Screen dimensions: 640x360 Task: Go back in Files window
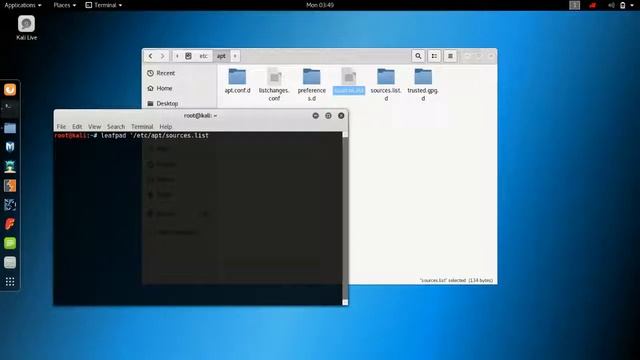(x=151, y=56)
